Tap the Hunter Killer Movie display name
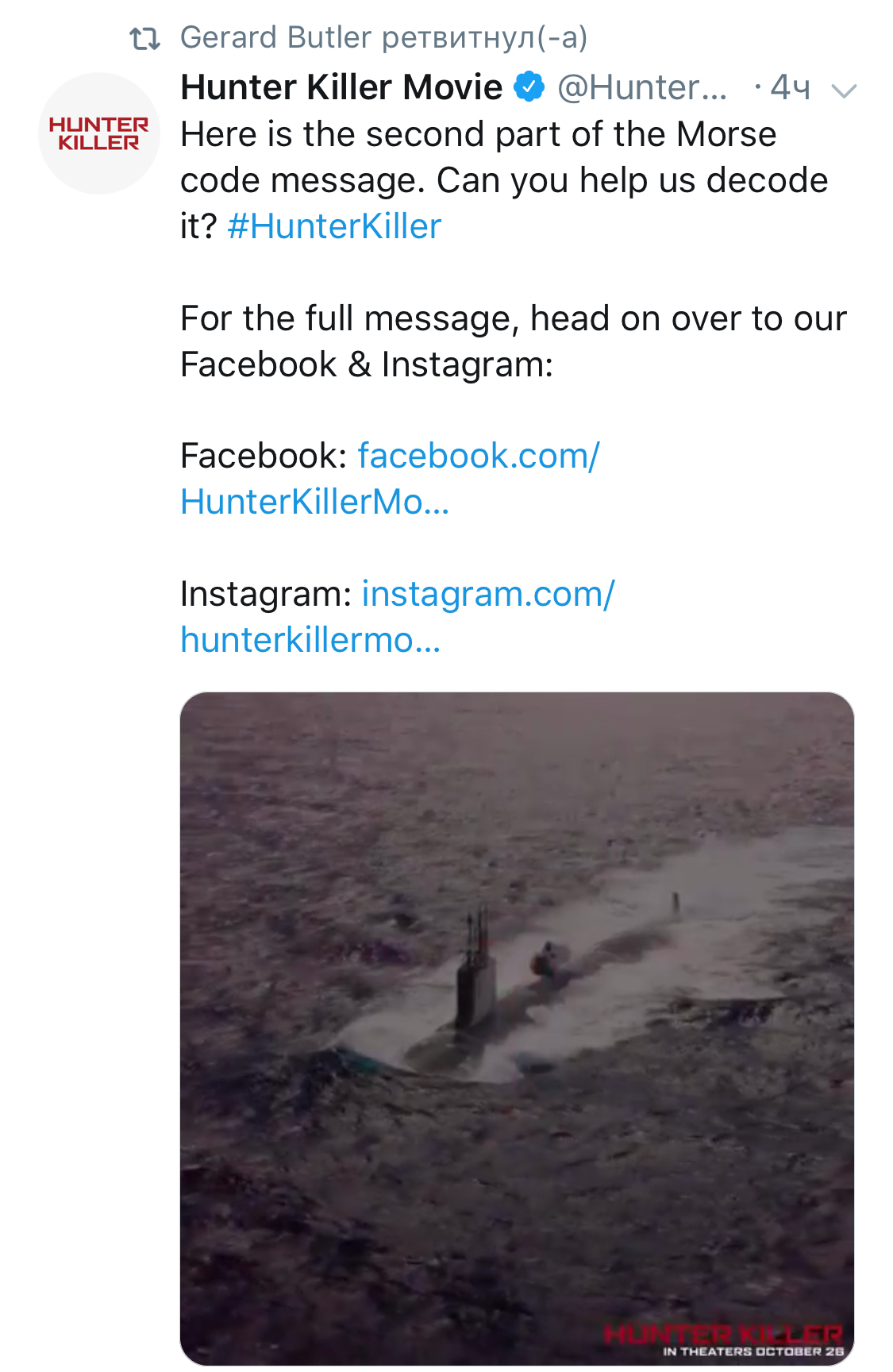The image size is (893, 1372). 341,87
